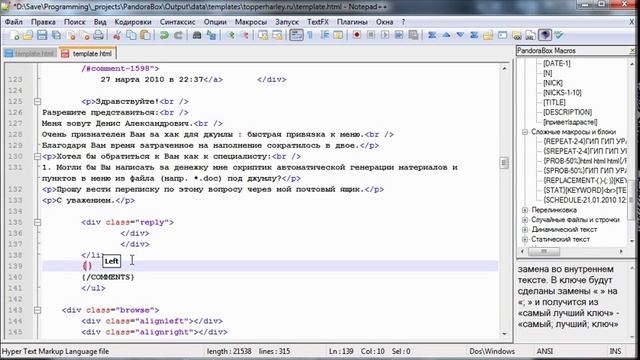The image size is (640, 360).
Task: Click the blue up-triangle plugin icon
Action: [x=446, y=36]
